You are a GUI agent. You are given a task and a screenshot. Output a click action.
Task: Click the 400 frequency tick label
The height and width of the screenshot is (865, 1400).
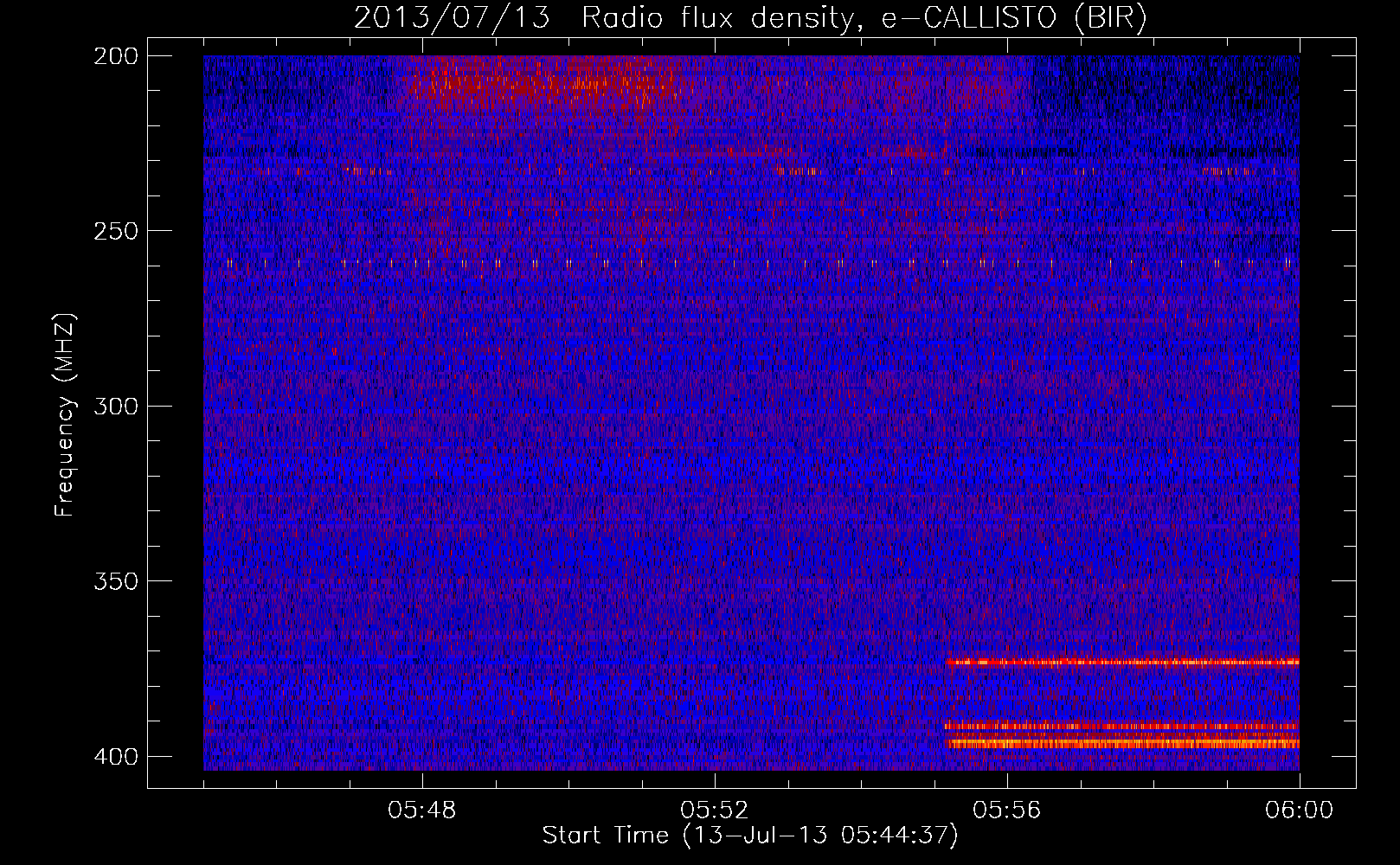tap(116, 757)
